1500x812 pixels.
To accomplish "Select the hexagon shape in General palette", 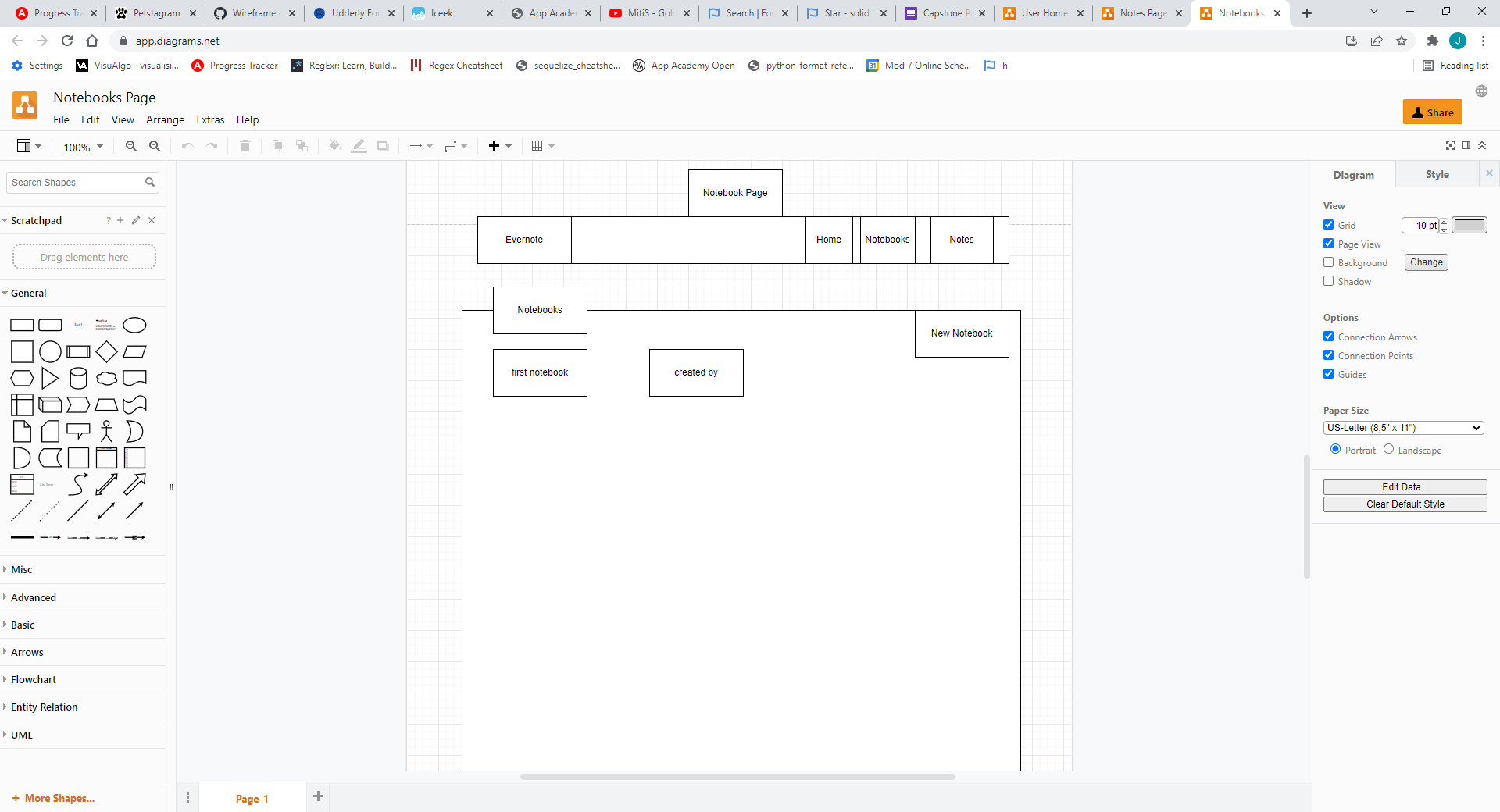I will point(22,379).
